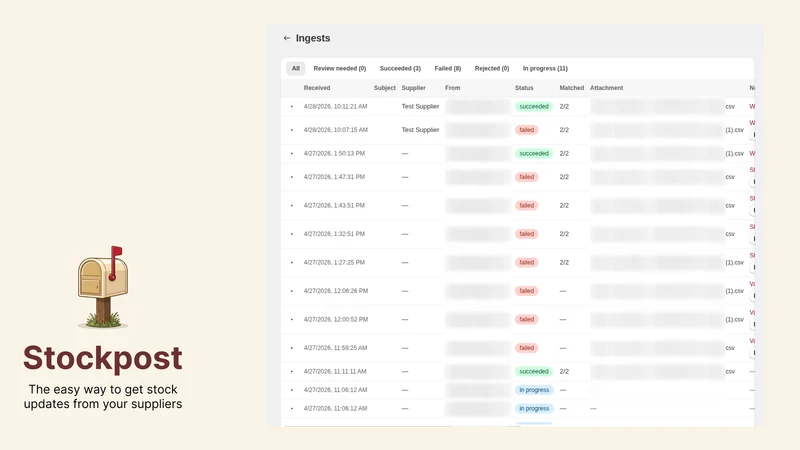Click the date 4/28/2026, 10:11:21 AM
This screenshot has height=450, width=800.
pyautogui.click(x=335, y=107)
